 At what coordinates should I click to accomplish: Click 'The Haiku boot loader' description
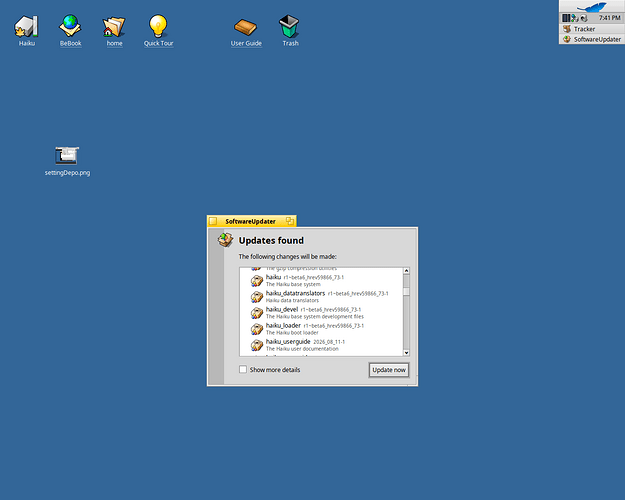click(x=292, y=333)
